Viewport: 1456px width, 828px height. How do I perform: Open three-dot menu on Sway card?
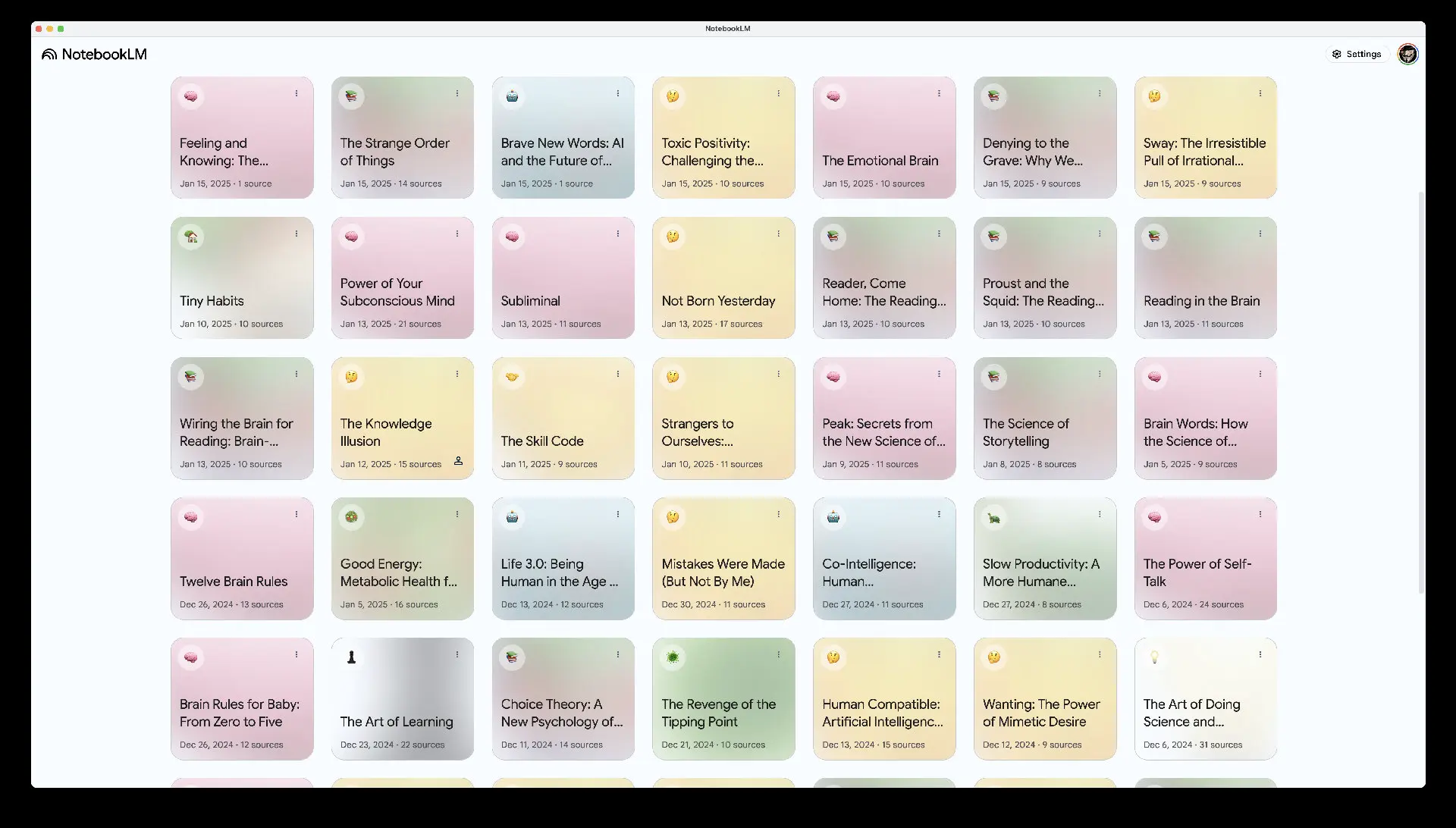[x=1260, y=94]
